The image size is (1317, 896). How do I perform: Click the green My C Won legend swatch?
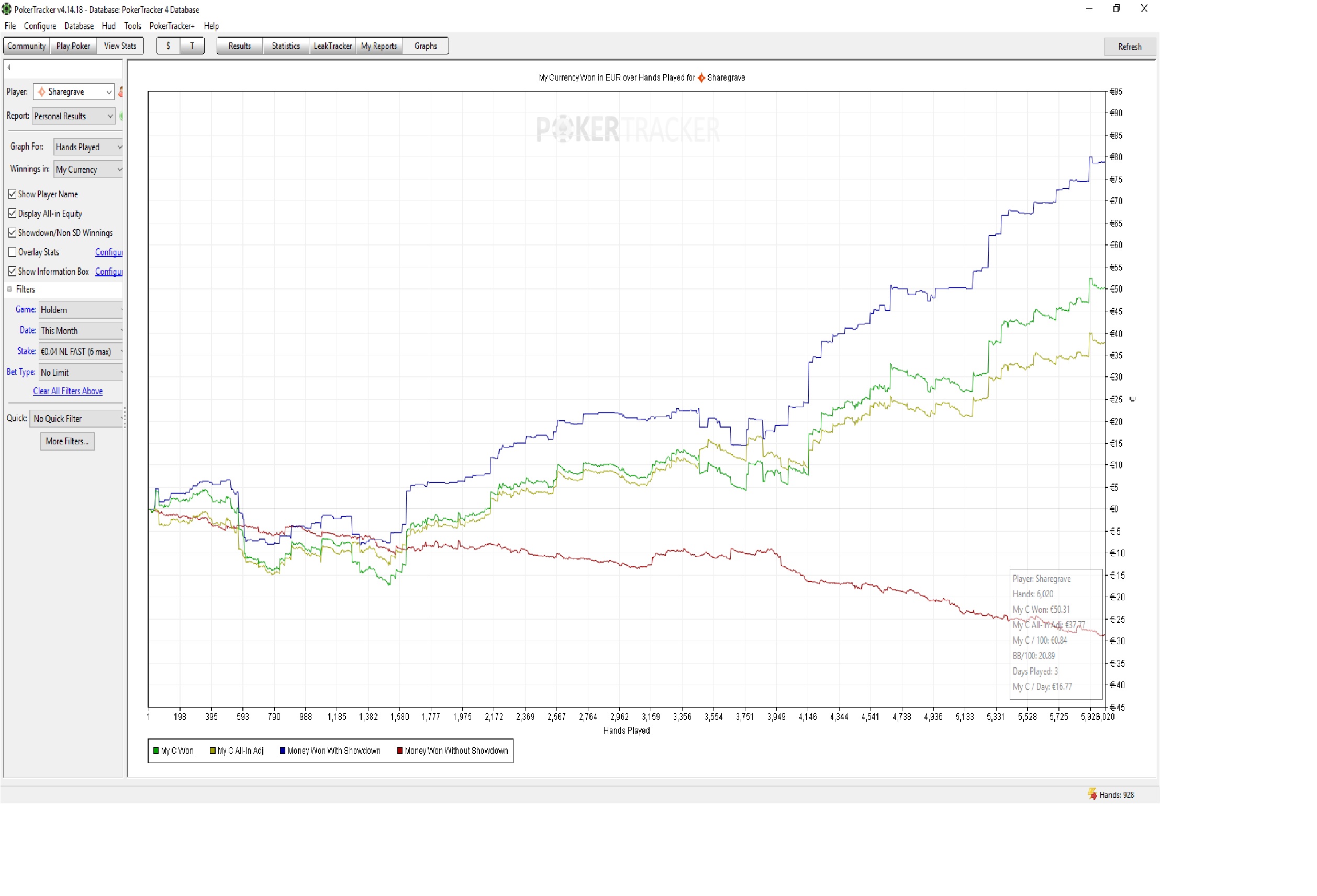(x=156, y=751)
